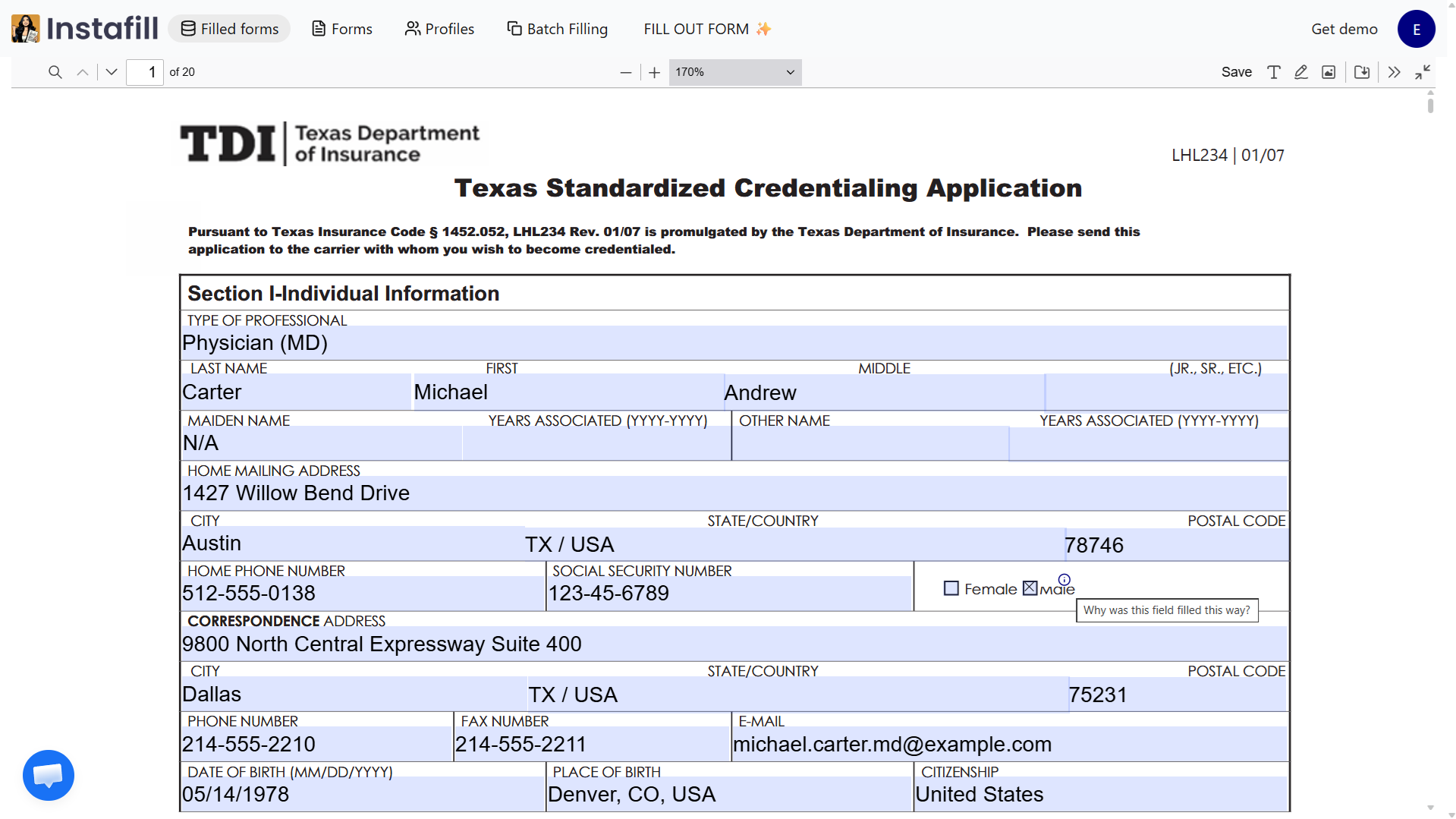Open the user account avatar menu

click(1416, 29)
